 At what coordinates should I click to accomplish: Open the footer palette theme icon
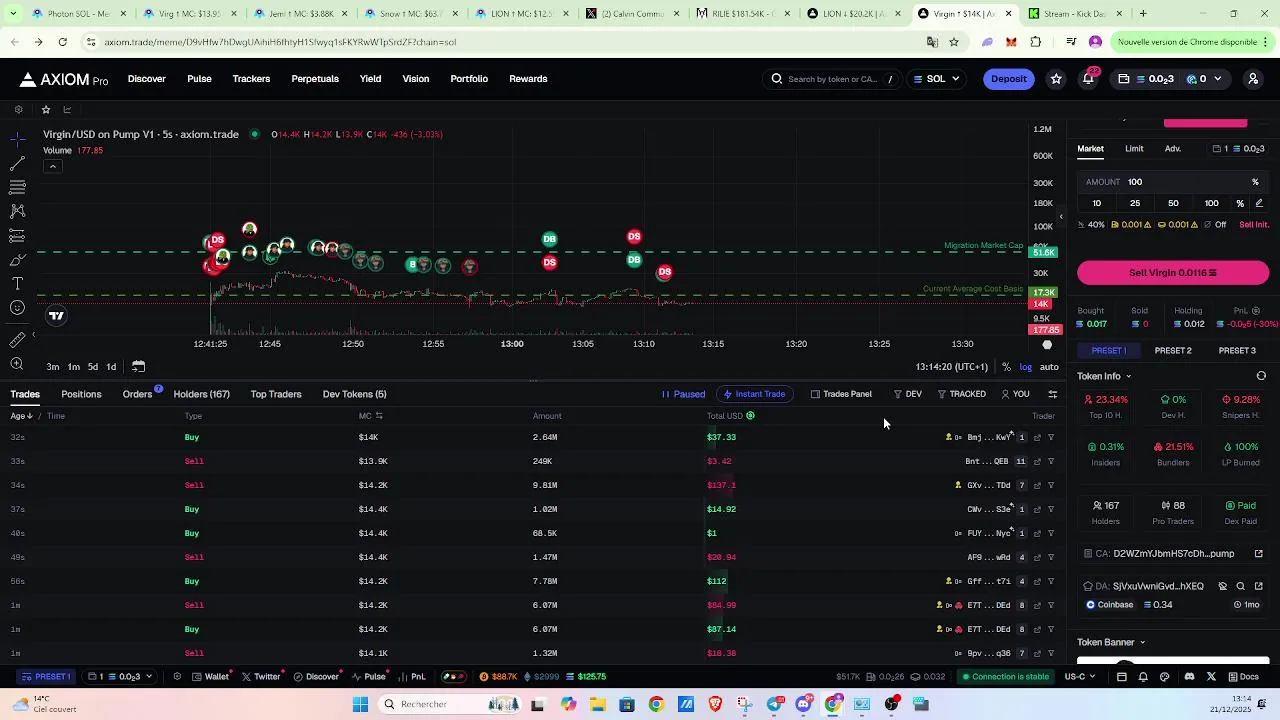pyautogui.click(x=1165, y=677)
